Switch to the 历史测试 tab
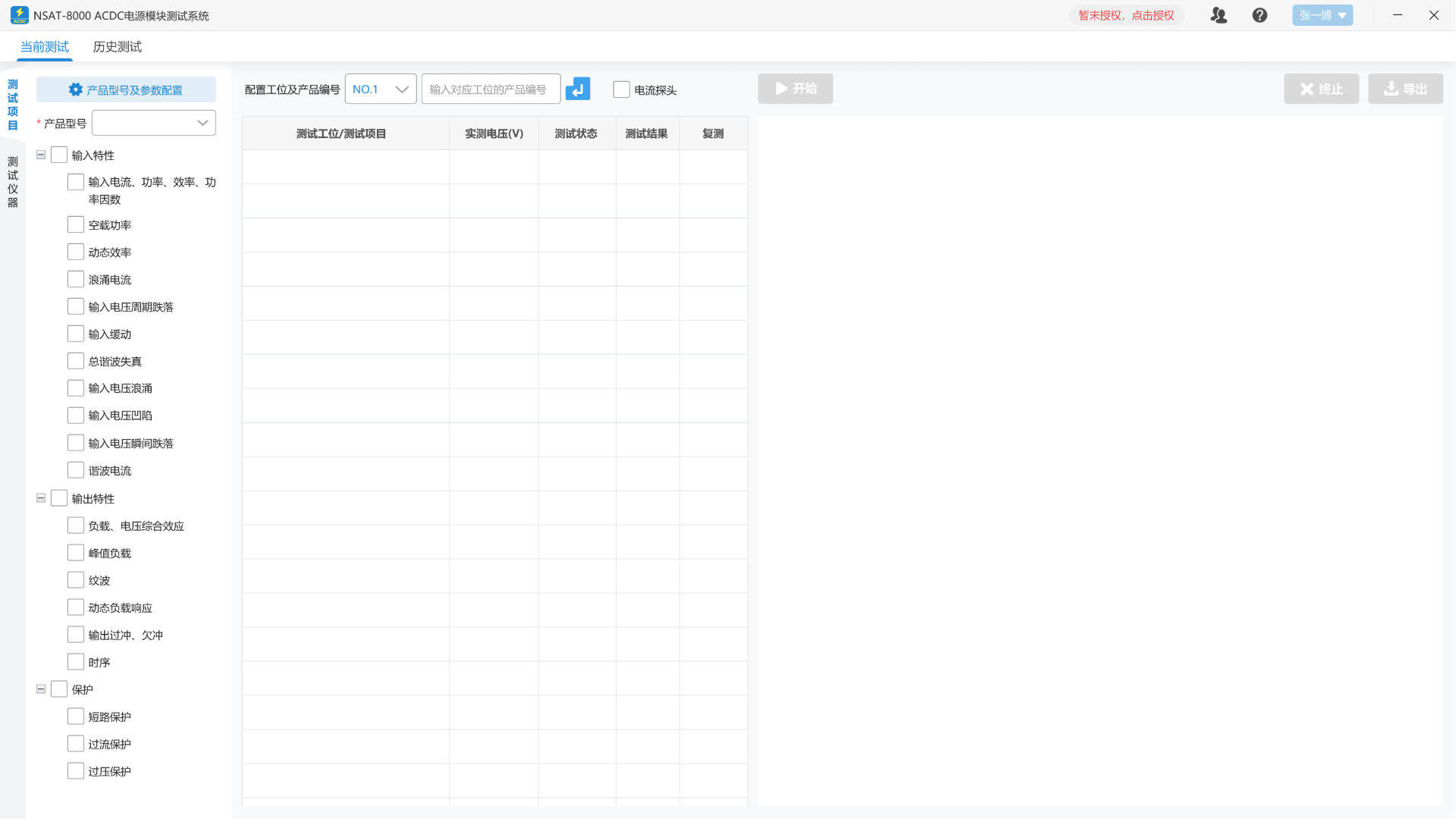 (x=117, y=47)
